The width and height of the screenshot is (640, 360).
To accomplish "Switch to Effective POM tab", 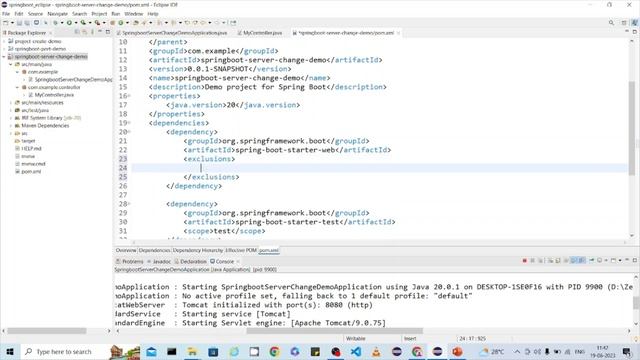I will pos(241,250).
